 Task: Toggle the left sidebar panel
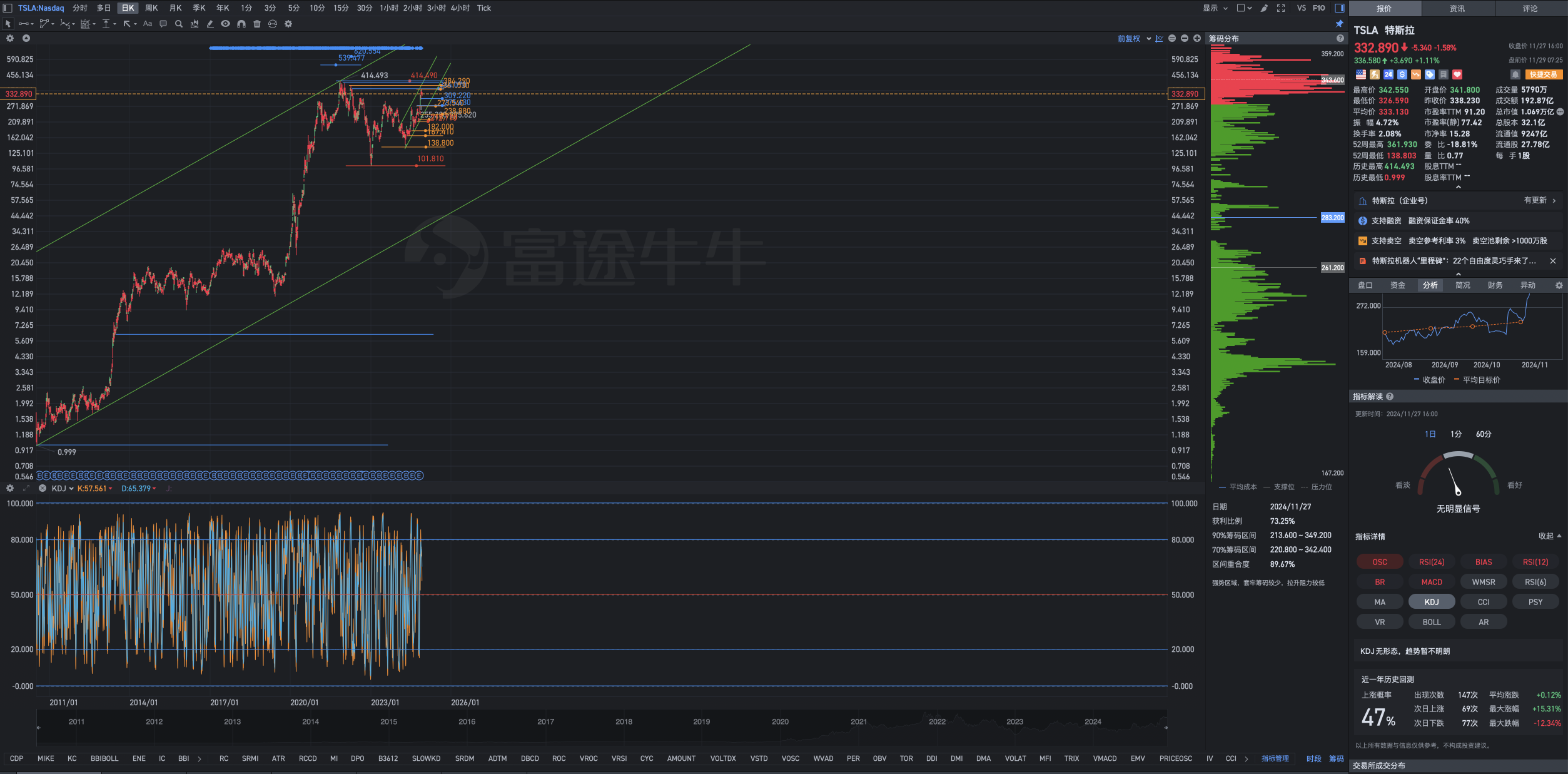coord(8,8)
